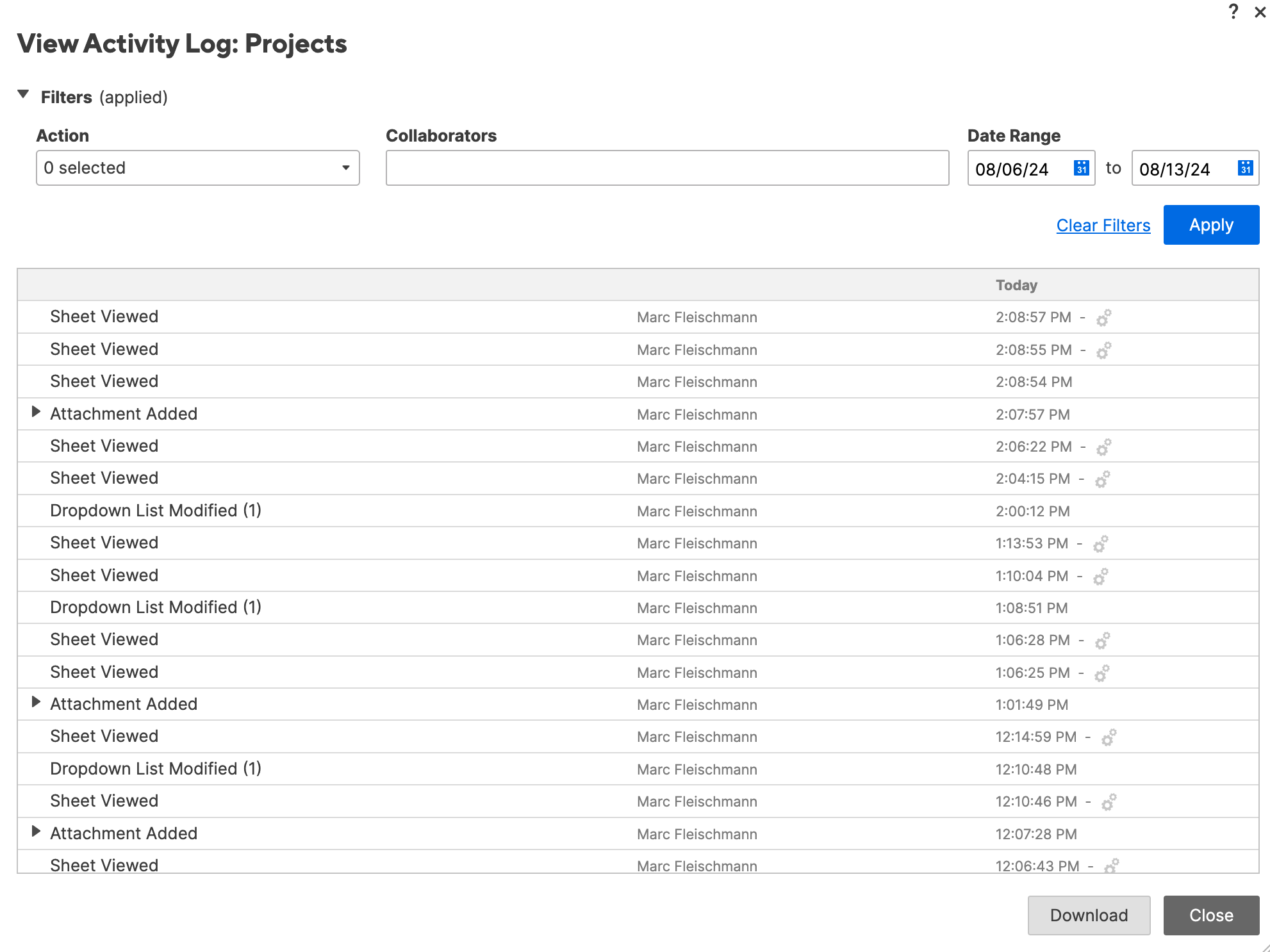Click the help icon in the top right corner
Viewport: 1270px width, 952px height.
(1233, 11)
